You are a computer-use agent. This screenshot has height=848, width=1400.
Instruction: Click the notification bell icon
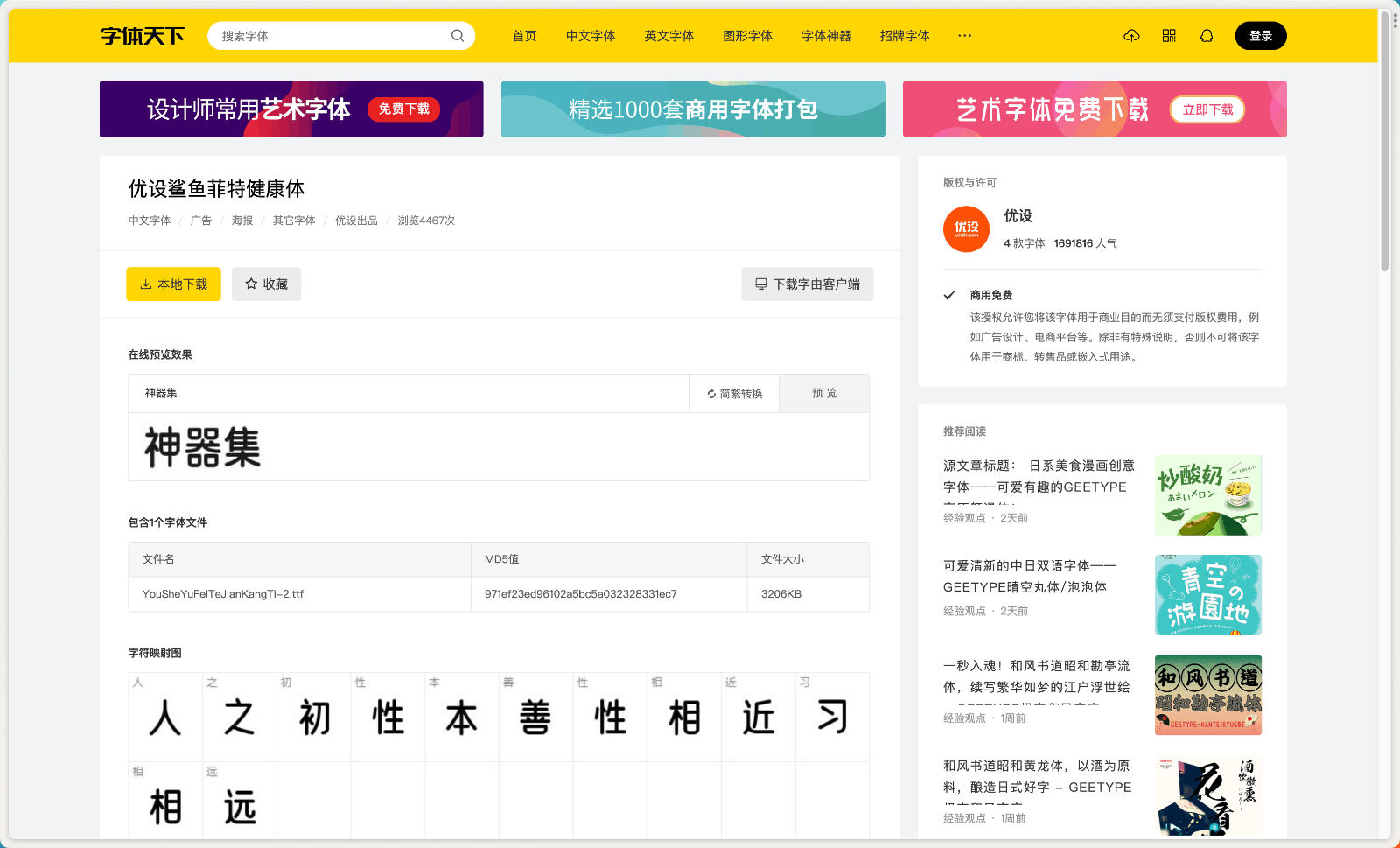pos(1207,35)
